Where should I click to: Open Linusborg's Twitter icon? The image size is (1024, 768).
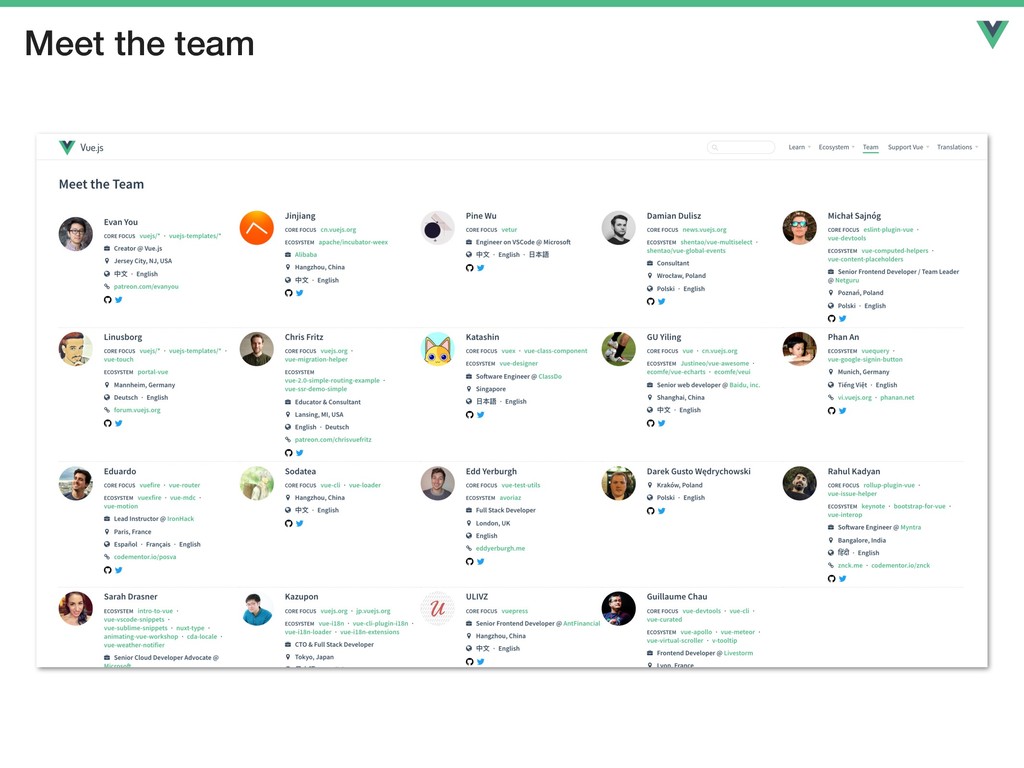coord(119,423)
